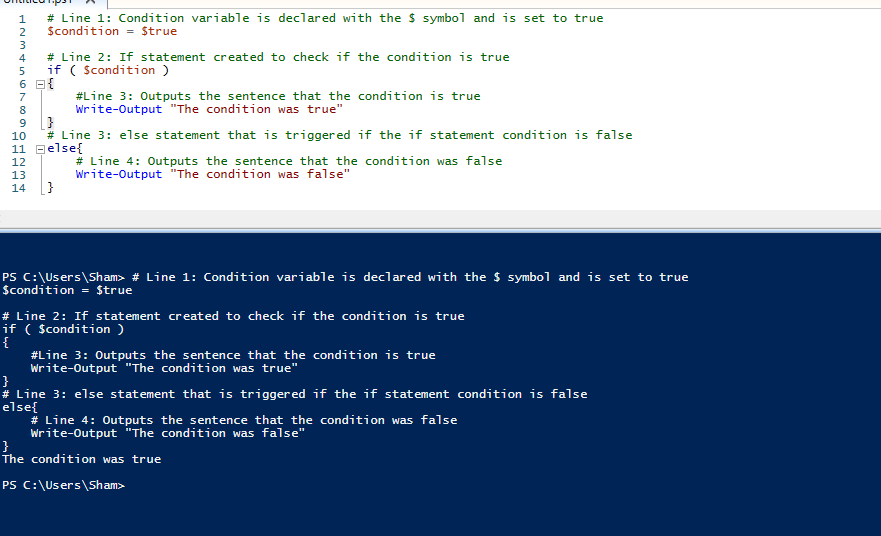Collapse the if block at line 6
This screenshot has width=881, height=536.
(x=40, y=84)
